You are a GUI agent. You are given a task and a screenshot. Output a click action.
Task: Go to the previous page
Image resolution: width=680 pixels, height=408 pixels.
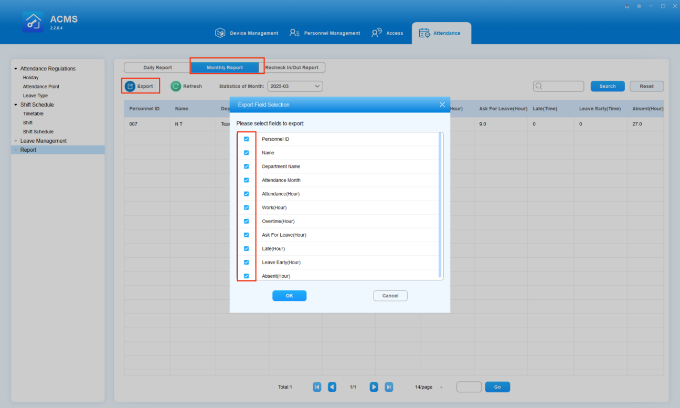[333, 386]
